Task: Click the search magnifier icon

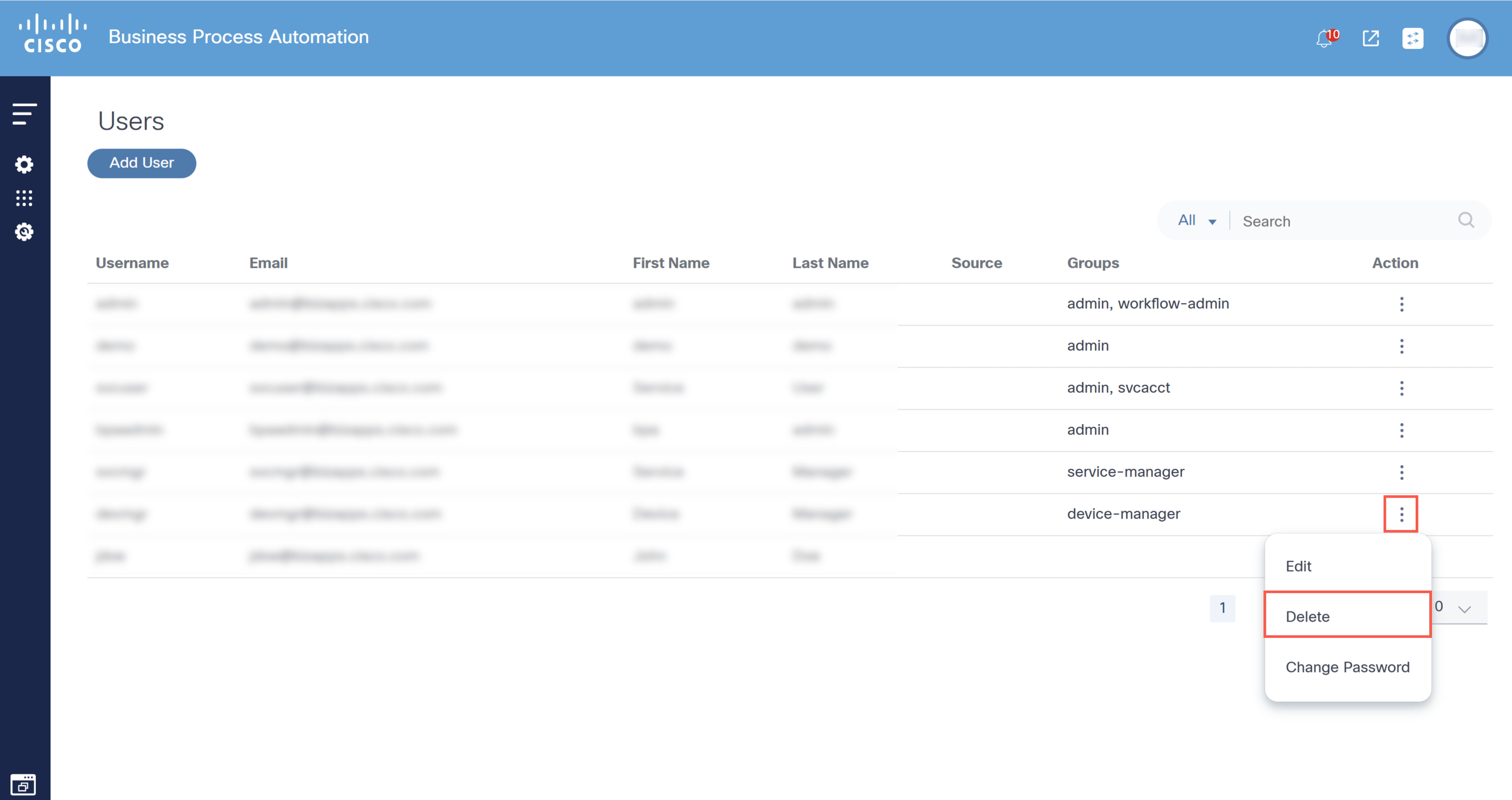Action: (1466, 220)
